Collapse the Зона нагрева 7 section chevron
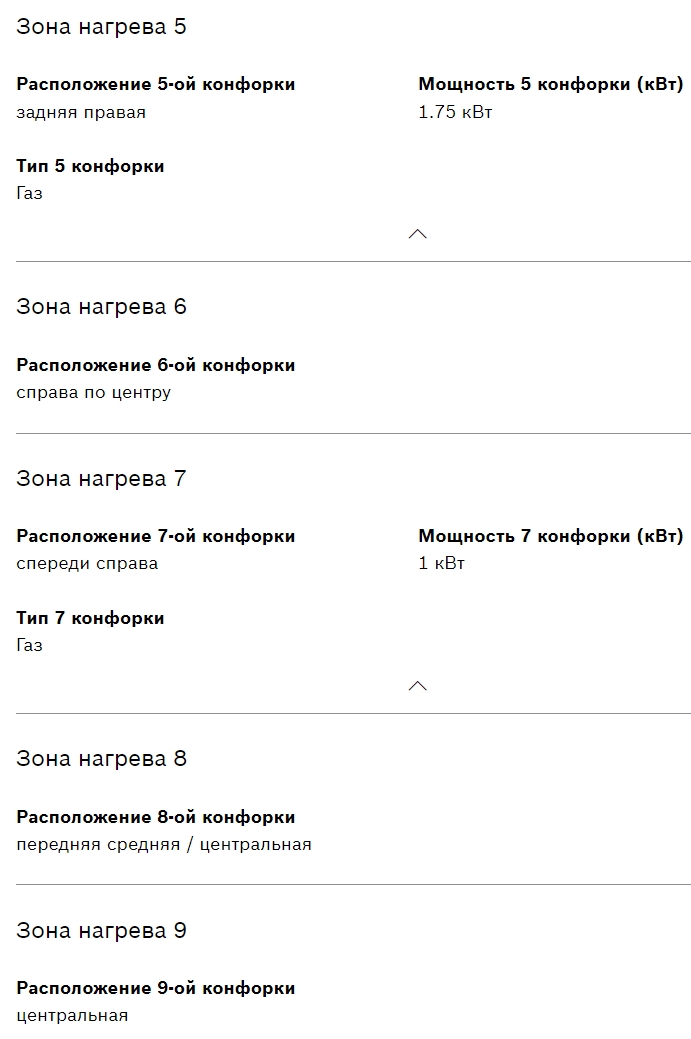Screen dimensions: 691x1039 click(418, 686)
